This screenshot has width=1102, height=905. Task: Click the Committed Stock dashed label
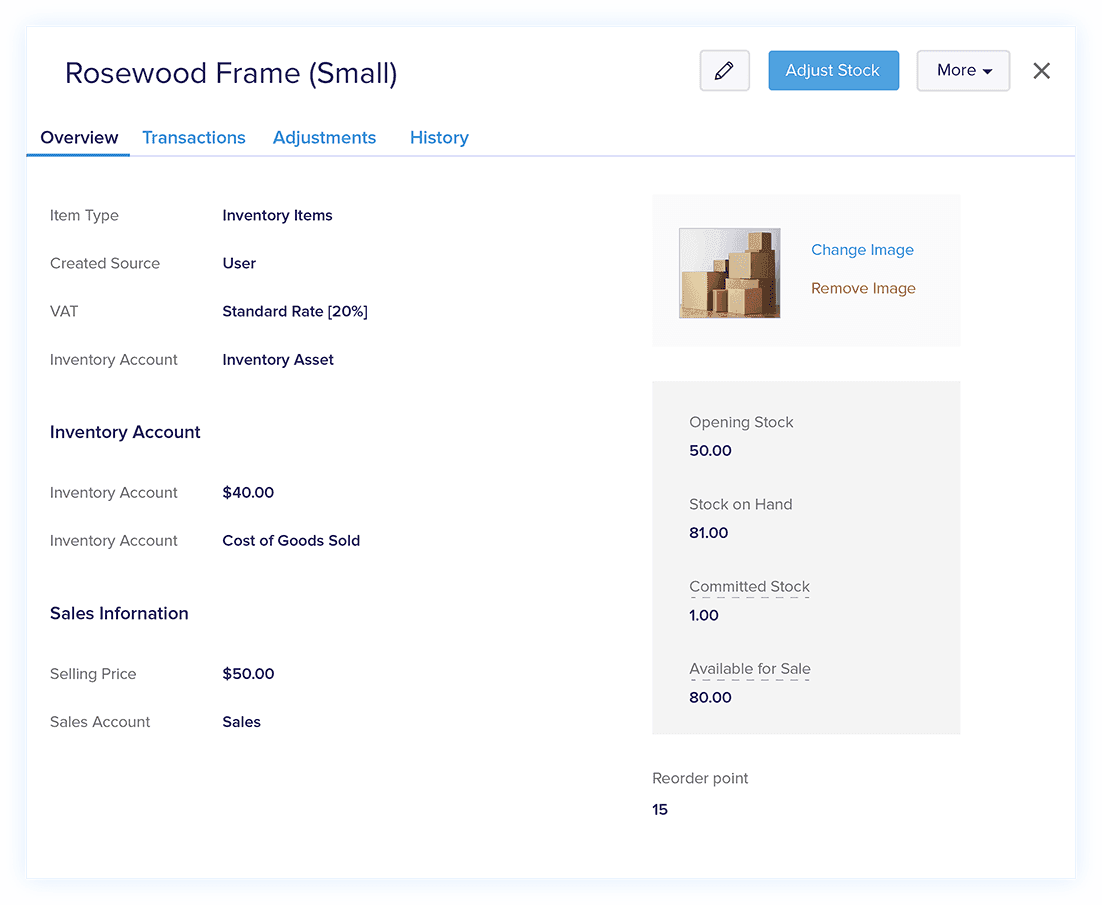[749, 587]
